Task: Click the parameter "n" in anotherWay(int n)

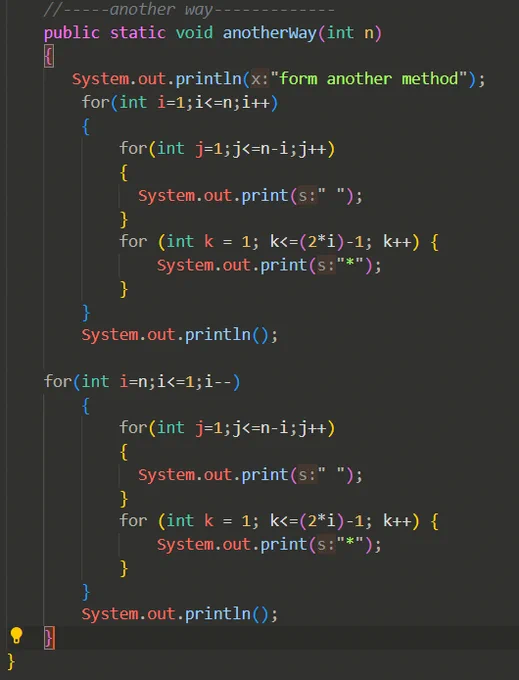Action: point(369,33)
